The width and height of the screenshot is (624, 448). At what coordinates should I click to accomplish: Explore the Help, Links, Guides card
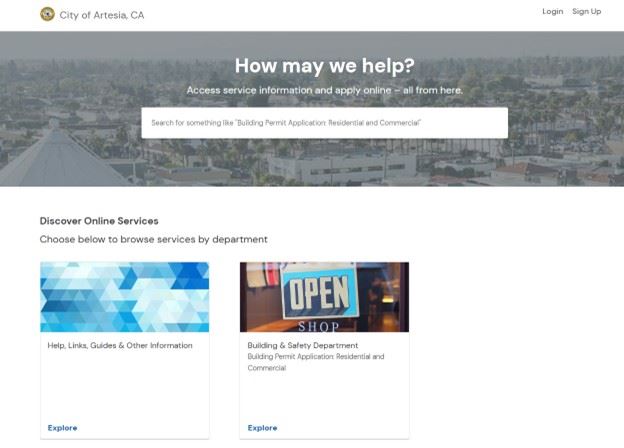tap(62, 428)
